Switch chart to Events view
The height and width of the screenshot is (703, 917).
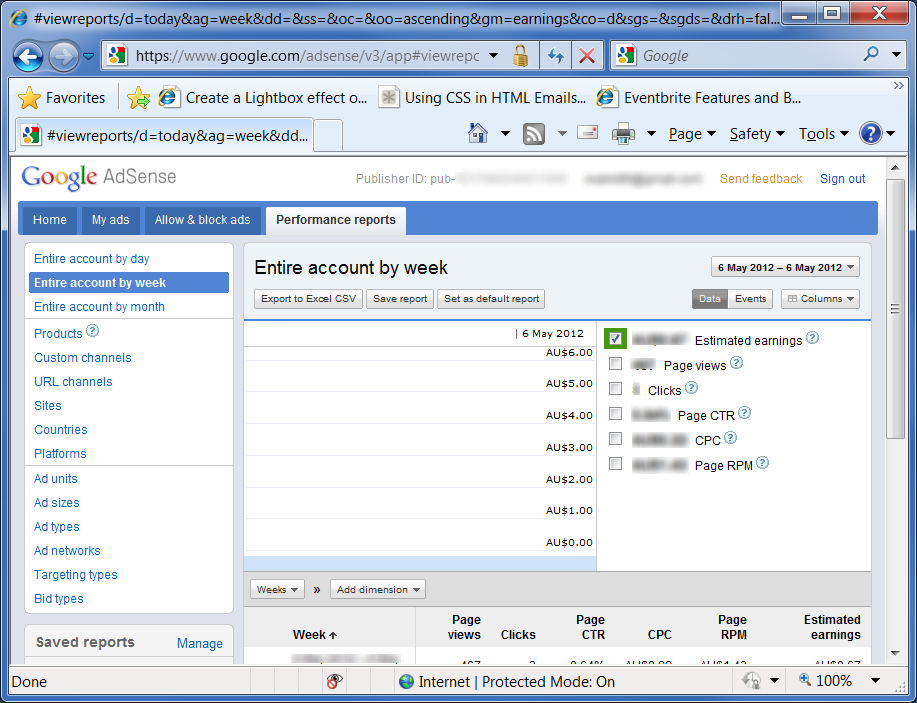(x=750, y=299)
